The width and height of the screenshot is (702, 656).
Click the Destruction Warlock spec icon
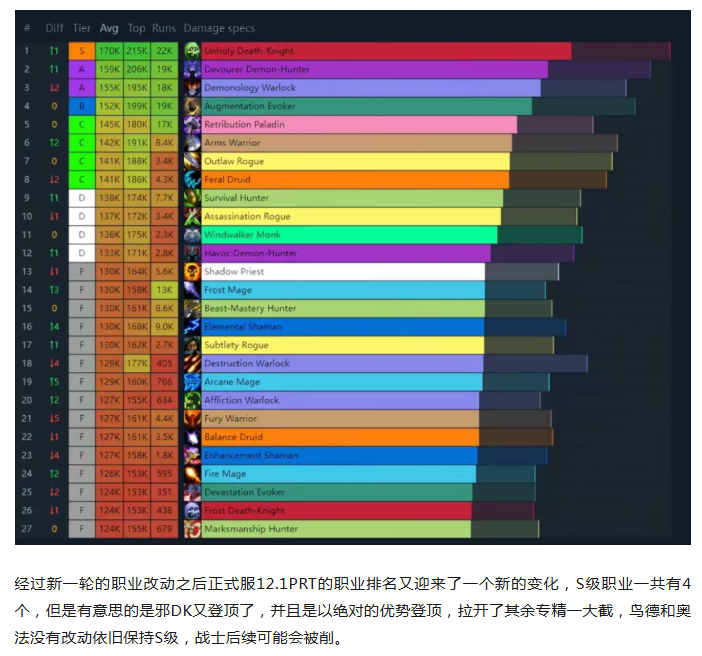click(193, 363)
